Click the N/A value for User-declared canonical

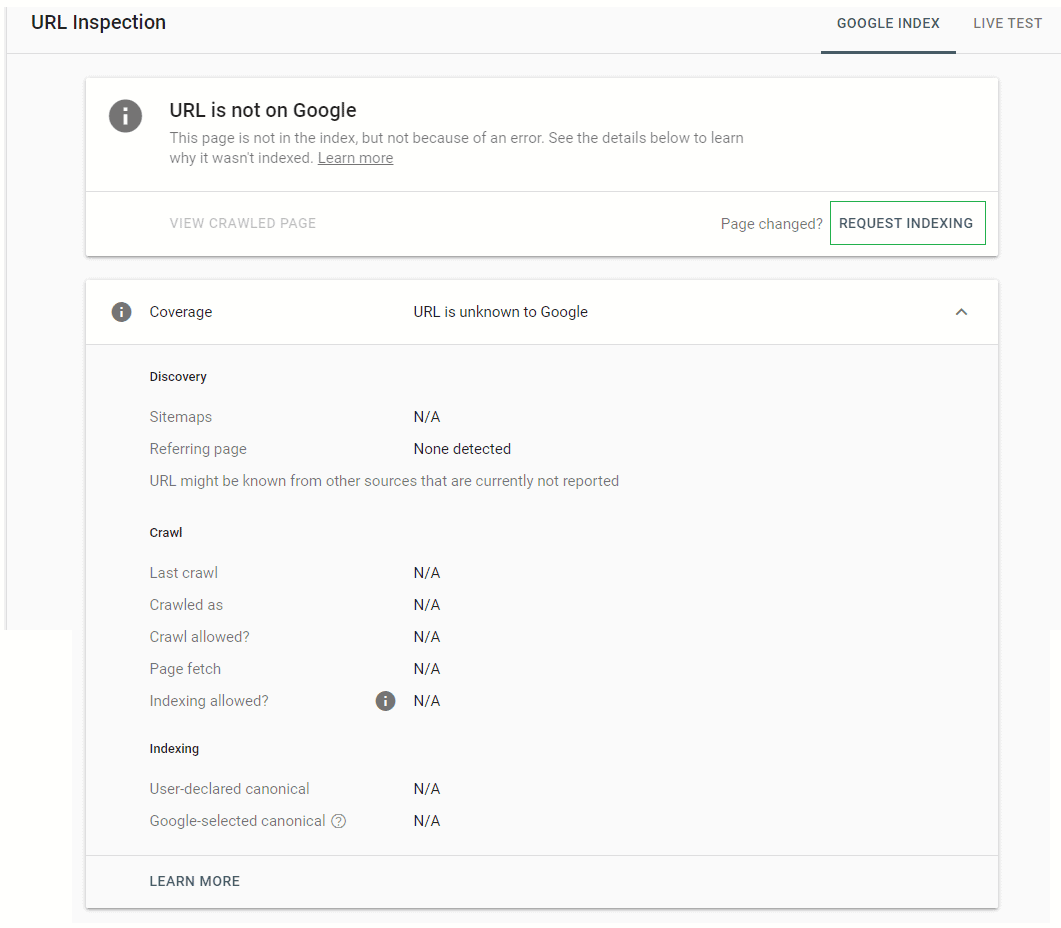pos(427,789)
